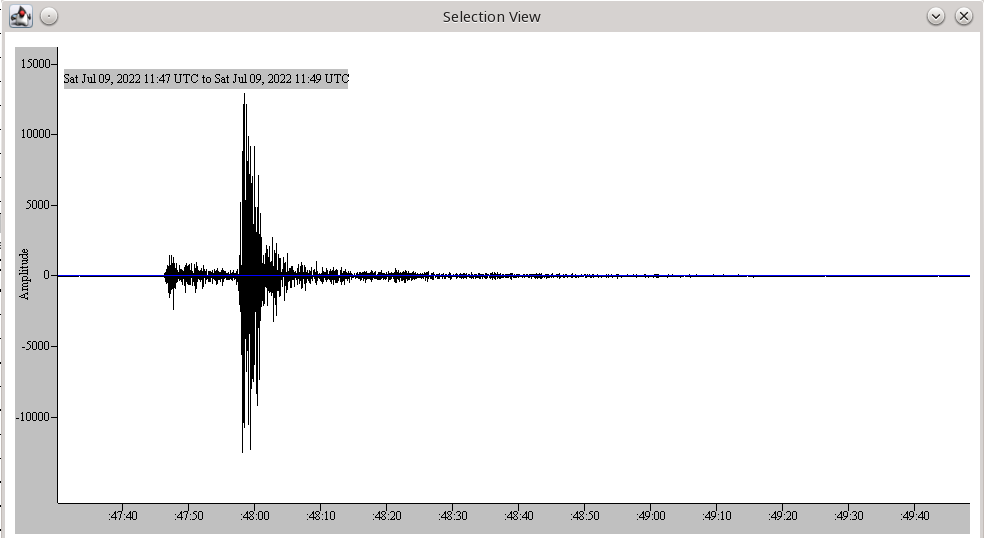Click the :49:00 time axis tick
Screen dimensions: 984x538
tap(650, 515)
